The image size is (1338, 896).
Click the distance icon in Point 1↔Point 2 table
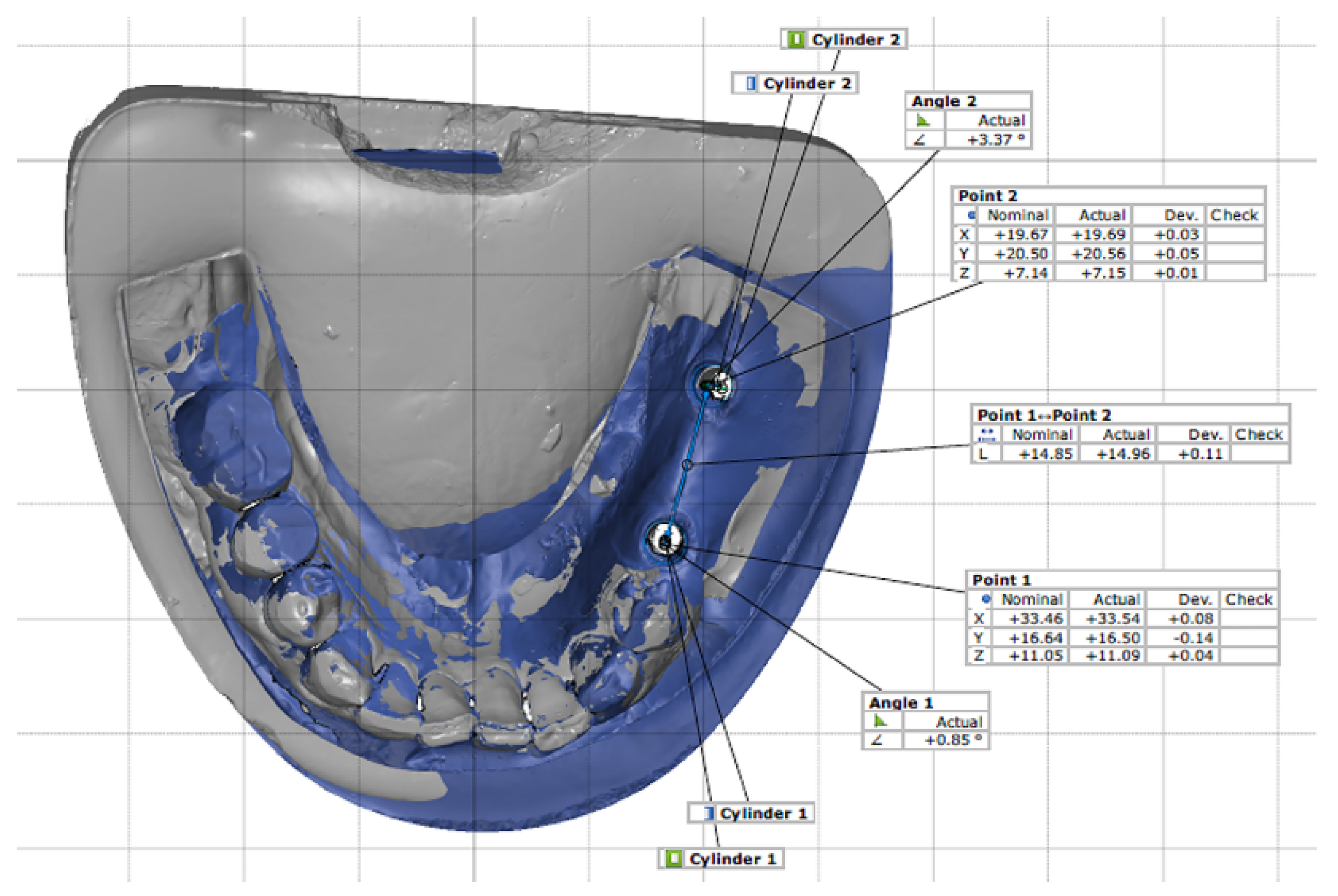(987, 434)
